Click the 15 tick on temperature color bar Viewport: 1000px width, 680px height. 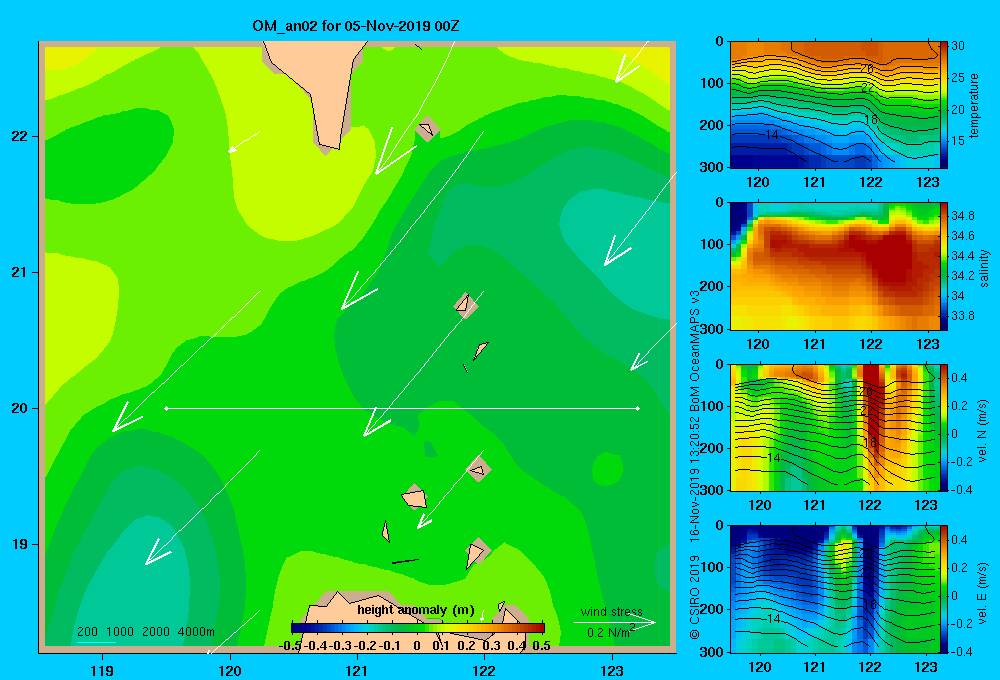[x=958, y=141]
